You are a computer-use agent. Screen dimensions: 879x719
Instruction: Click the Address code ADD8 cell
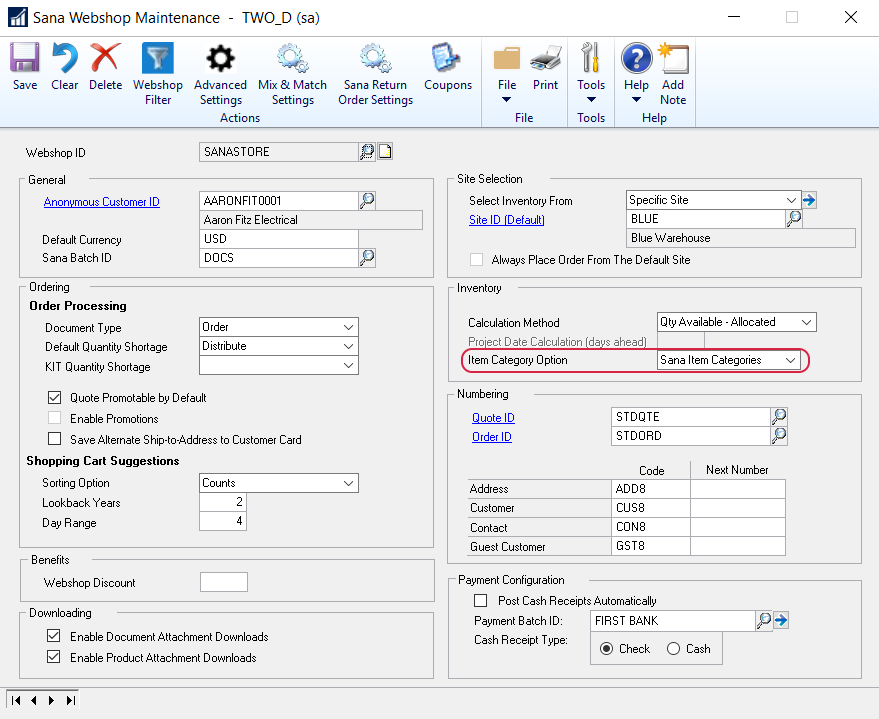click(x=650, y=489)
